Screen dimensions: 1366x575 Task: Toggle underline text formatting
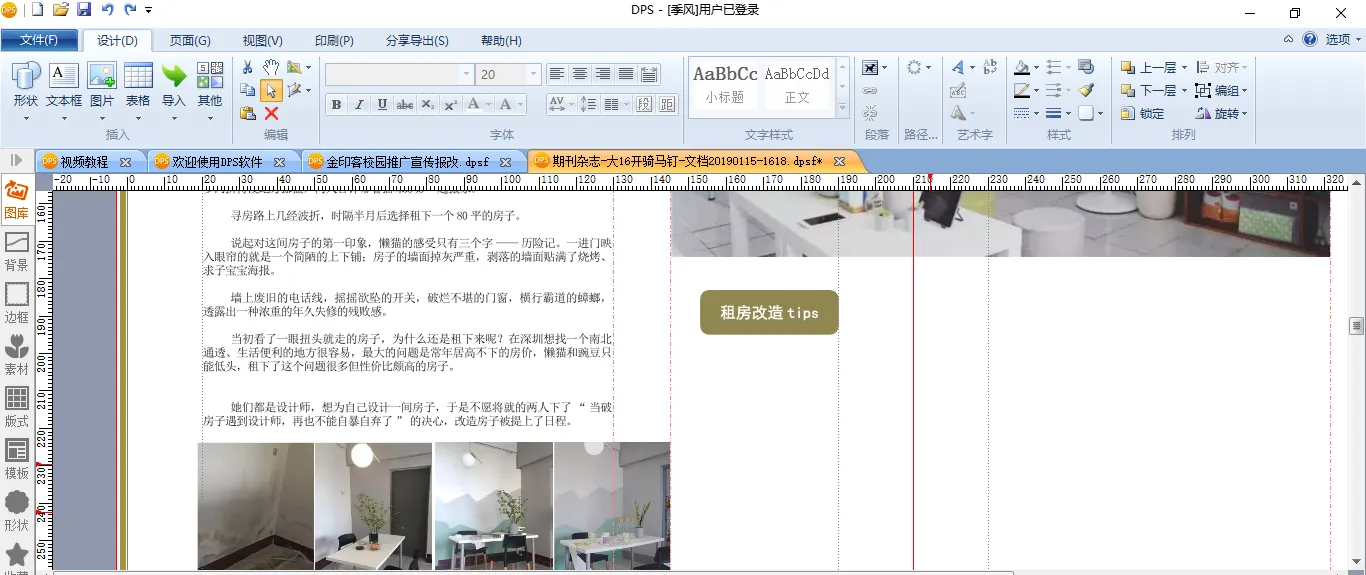click(382, 105)
